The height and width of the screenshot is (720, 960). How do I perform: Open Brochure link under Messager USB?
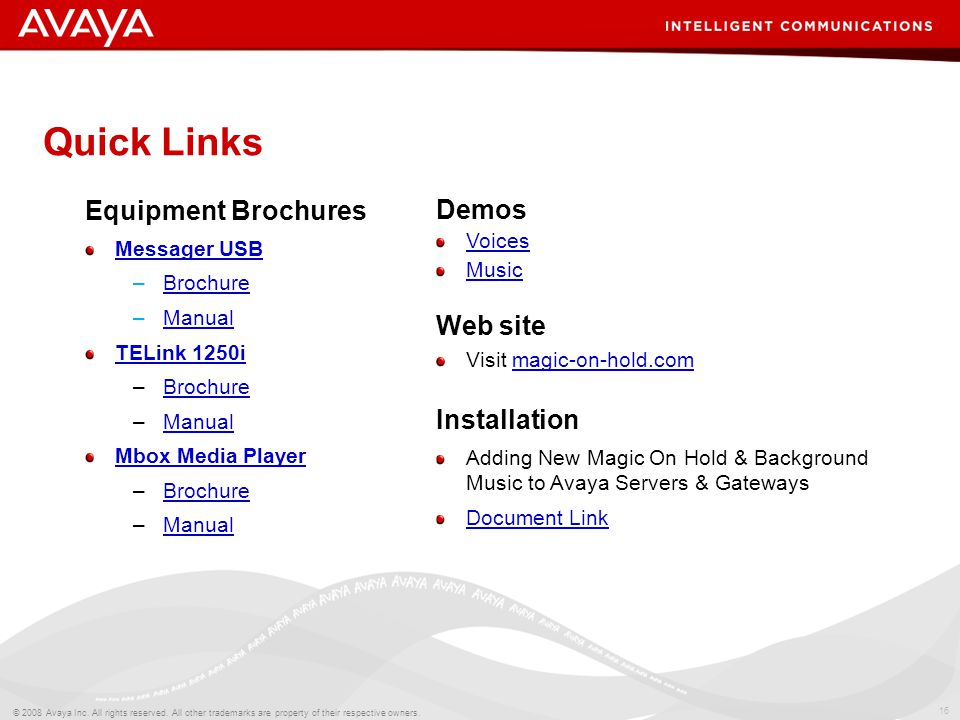[x=206, y=283]
